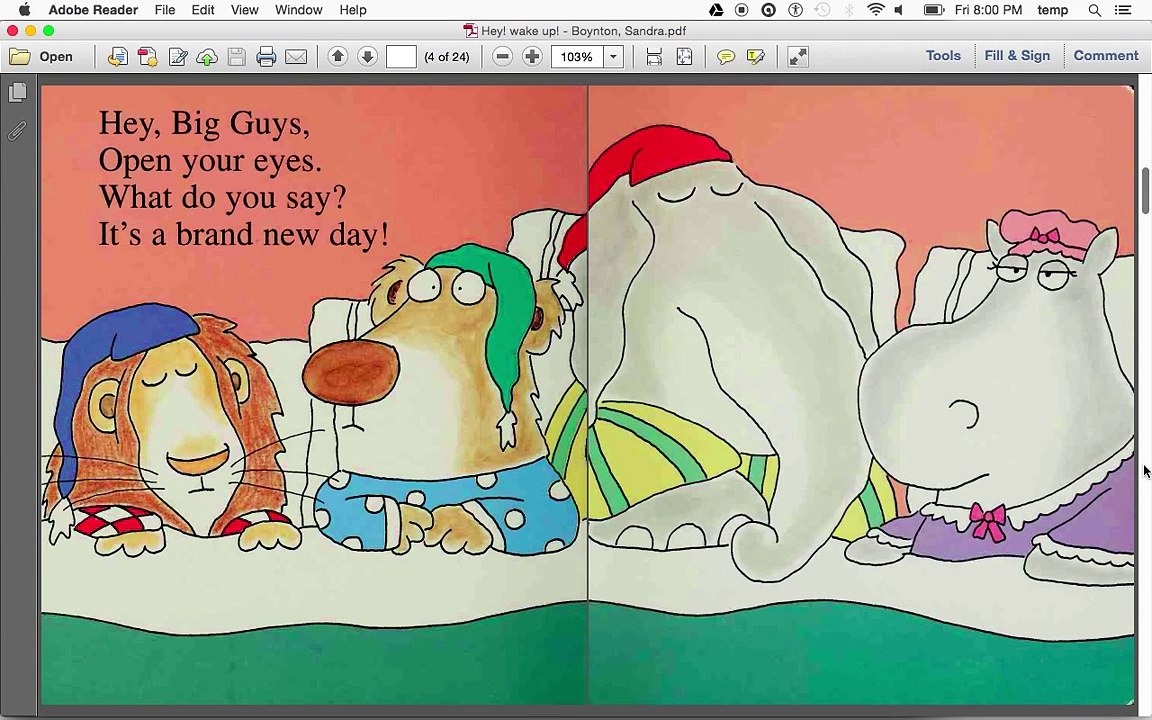Viewport: 1152px width, 720px height.
Task: Open the zoom level dropdown arrow
Action: [613, 57]
